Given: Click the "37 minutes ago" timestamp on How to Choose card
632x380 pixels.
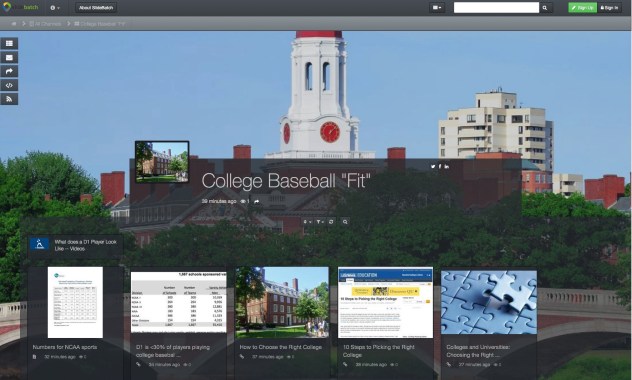Looking at the screenshot, I should coord(268,357).
